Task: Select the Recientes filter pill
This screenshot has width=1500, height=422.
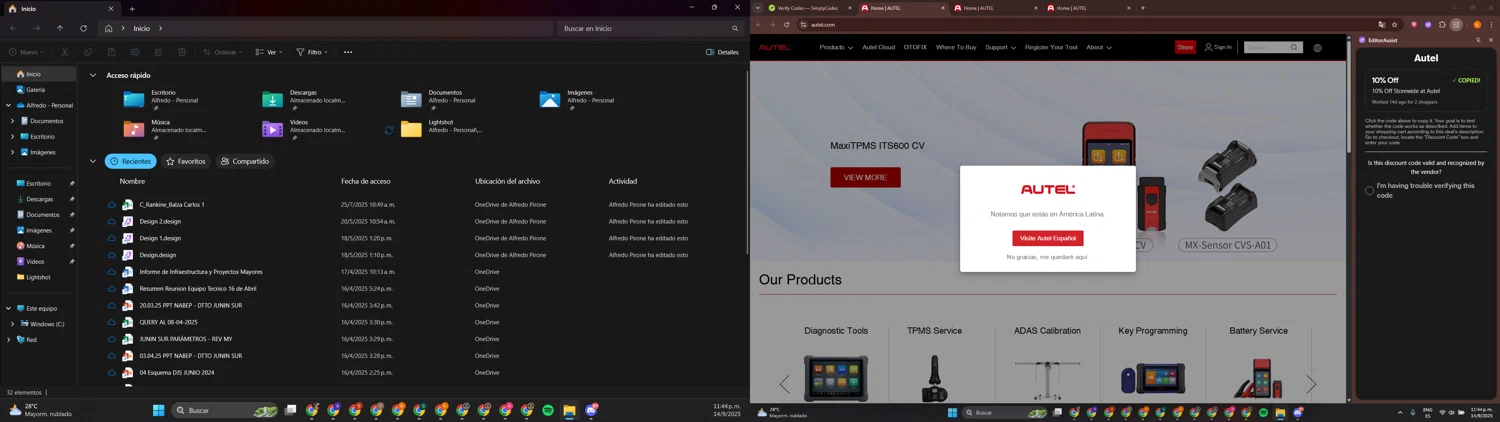Action: (x=131, y=161)
